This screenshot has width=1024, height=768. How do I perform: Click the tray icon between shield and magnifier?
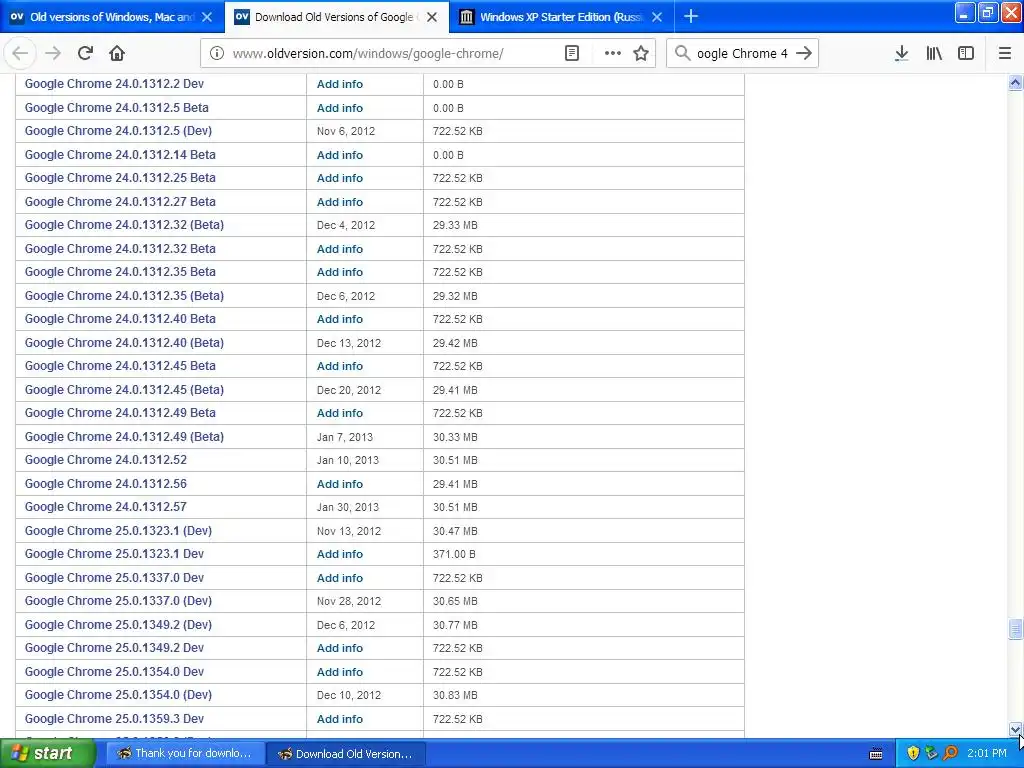[932, 754]
